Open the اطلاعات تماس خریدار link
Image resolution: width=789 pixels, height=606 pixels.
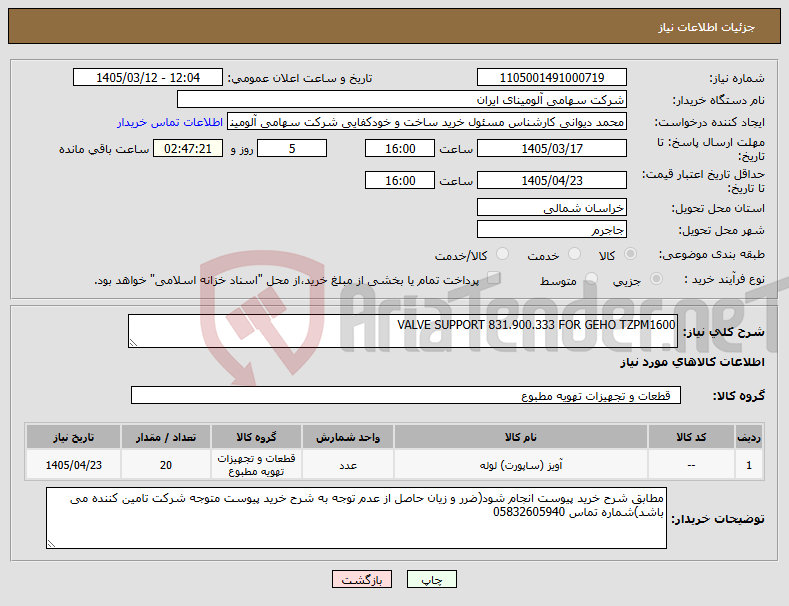coord(170,122)
